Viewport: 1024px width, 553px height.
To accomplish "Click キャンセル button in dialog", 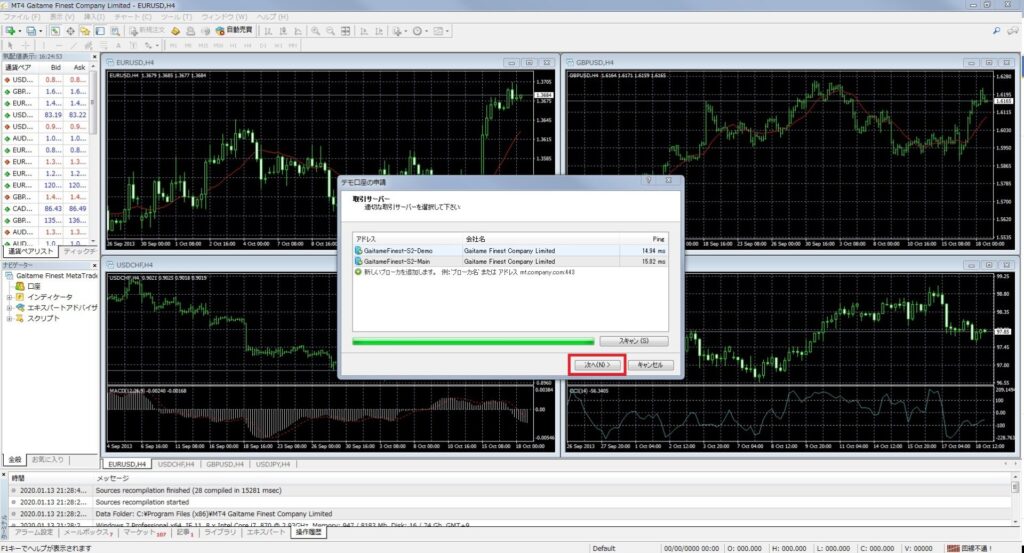I will point(650,365).
